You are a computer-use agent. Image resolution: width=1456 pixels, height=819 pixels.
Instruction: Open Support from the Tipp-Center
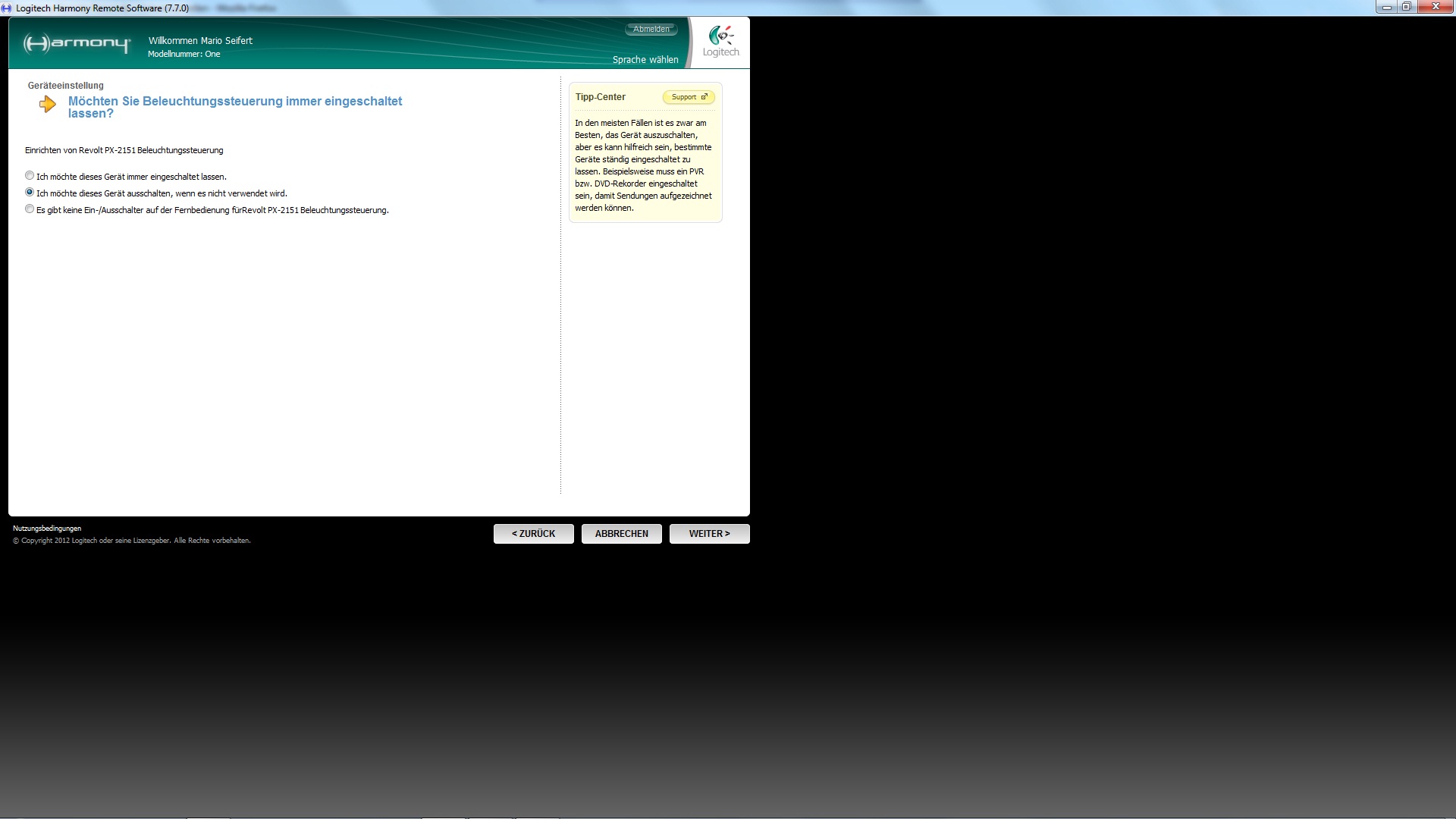click(689, 97)
